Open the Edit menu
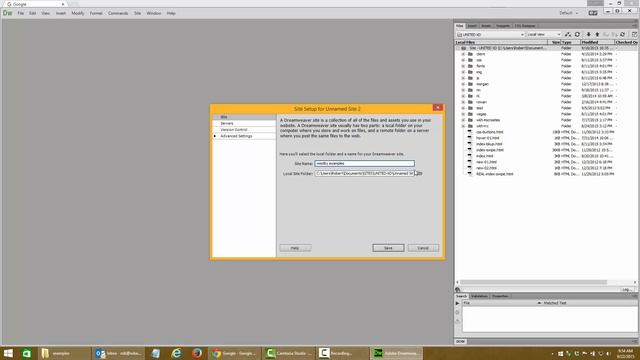Image resolution: width=640 pixels, height=360 pixels. [x=33, y=13]
